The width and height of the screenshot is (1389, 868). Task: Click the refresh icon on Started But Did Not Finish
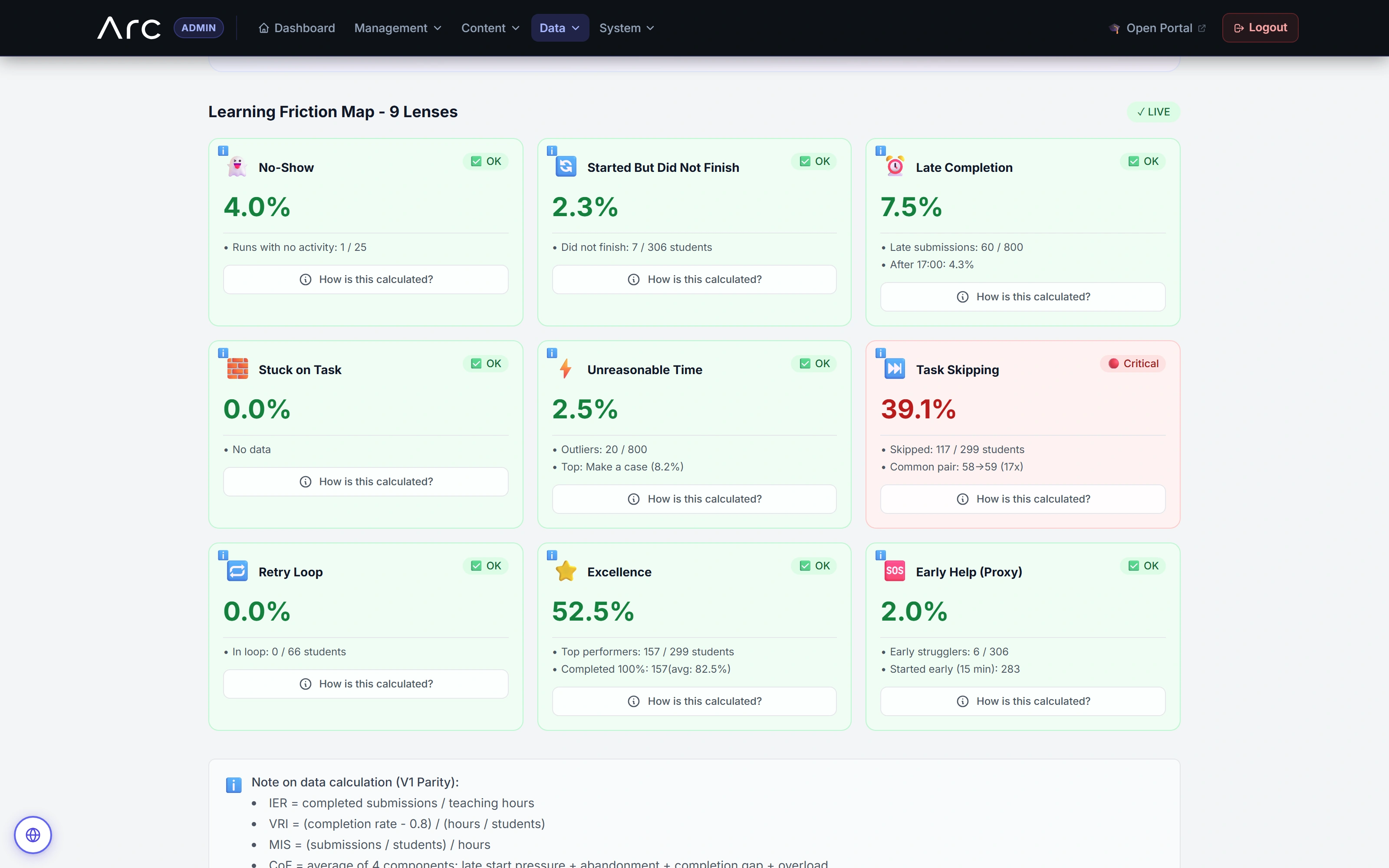tap(566, 167)
